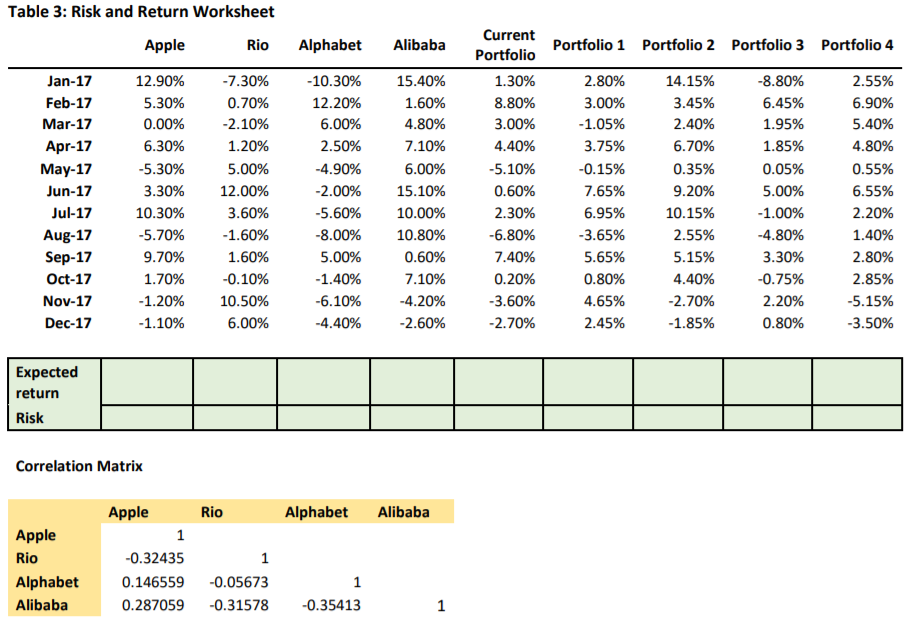Select the Expected return row label
The width and height of the screenshot is (907, 636).
pyautogui.click(x=47, y=382)
